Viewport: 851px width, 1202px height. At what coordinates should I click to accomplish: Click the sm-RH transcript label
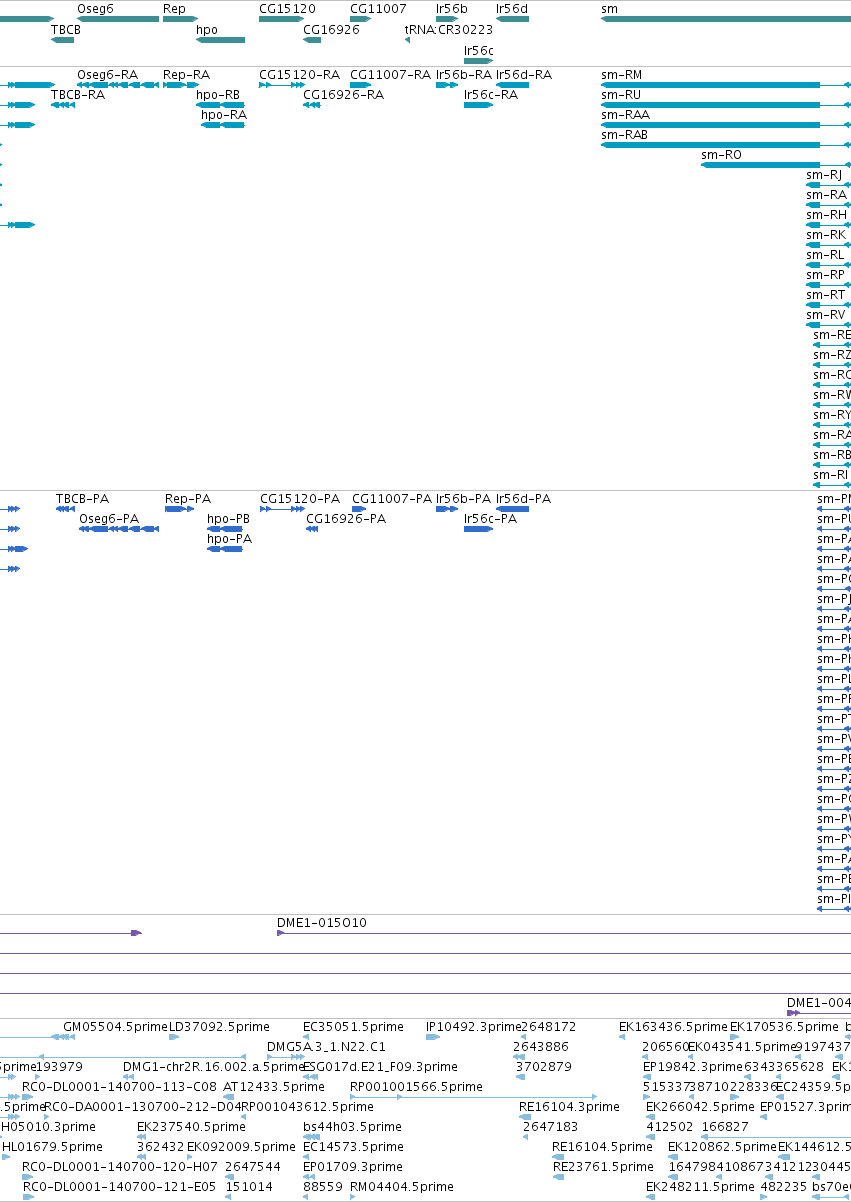(826, 214)
